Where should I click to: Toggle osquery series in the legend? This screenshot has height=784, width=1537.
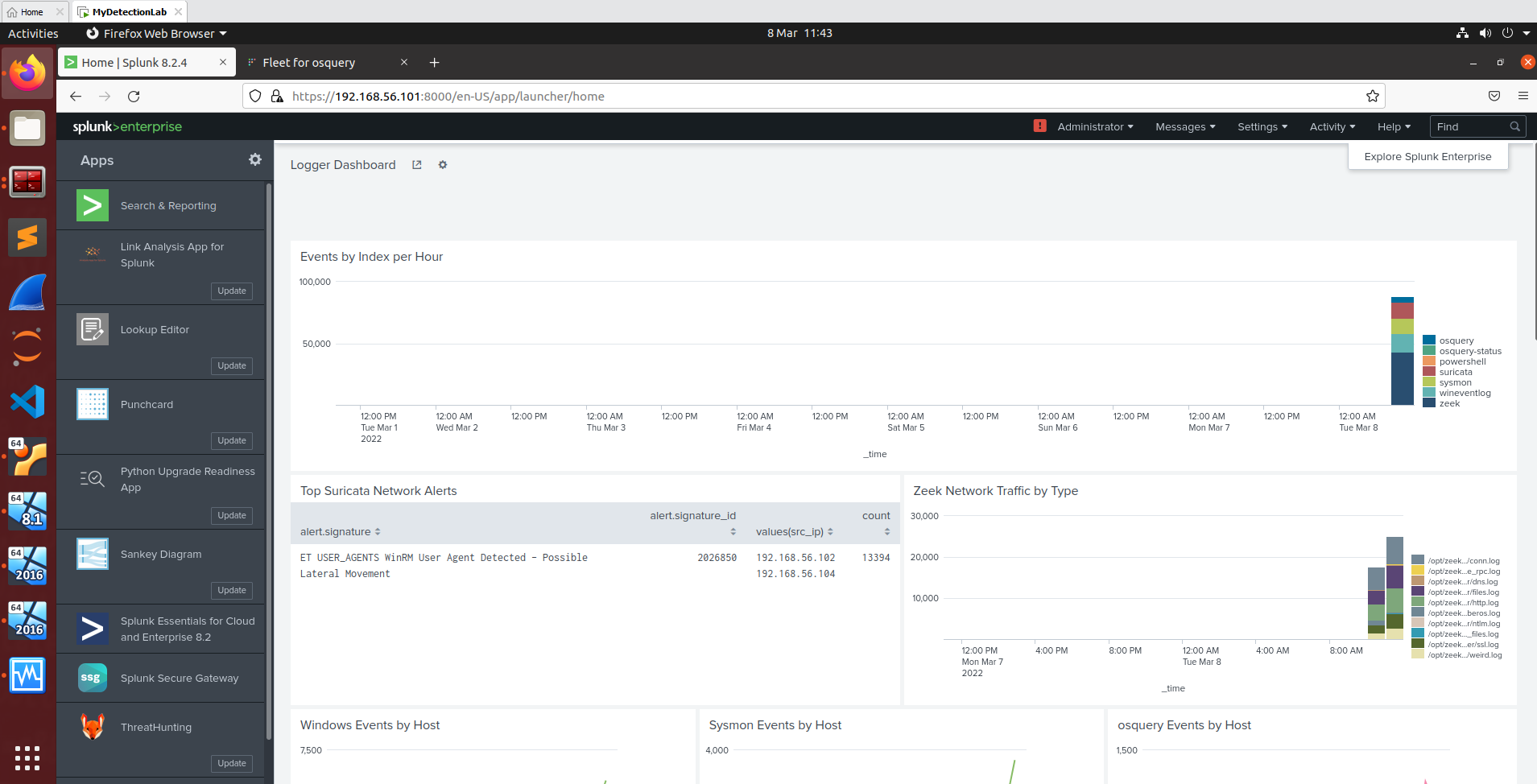click(x=1448, y=340)
